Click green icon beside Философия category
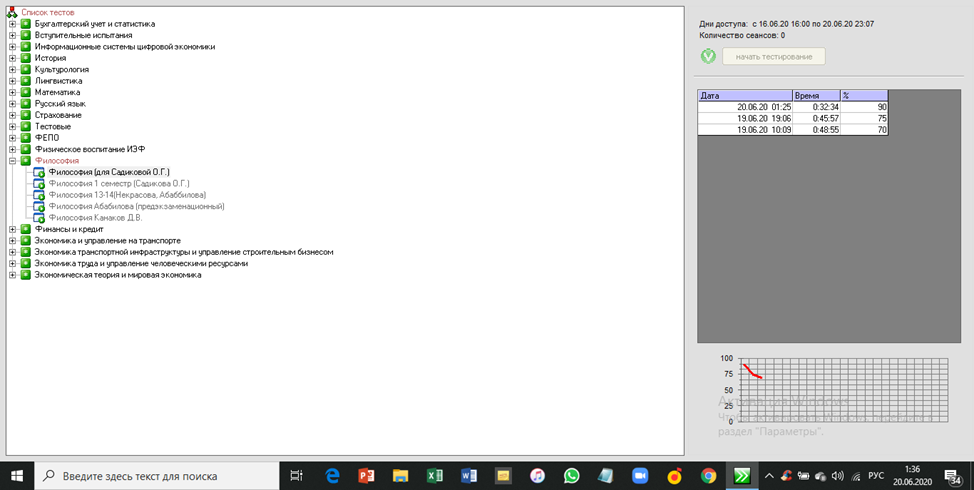974x490 pixels. [25, 161]
